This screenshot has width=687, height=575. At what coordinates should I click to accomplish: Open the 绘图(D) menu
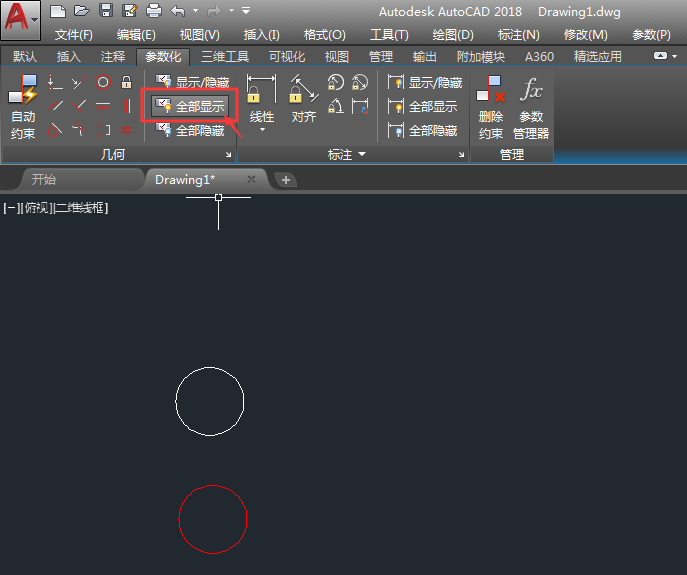(453, 35)
